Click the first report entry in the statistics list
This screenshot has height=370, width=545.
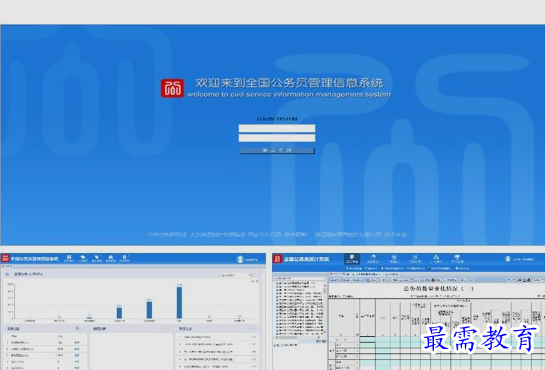pyautogui.click(x=295, y=283)
